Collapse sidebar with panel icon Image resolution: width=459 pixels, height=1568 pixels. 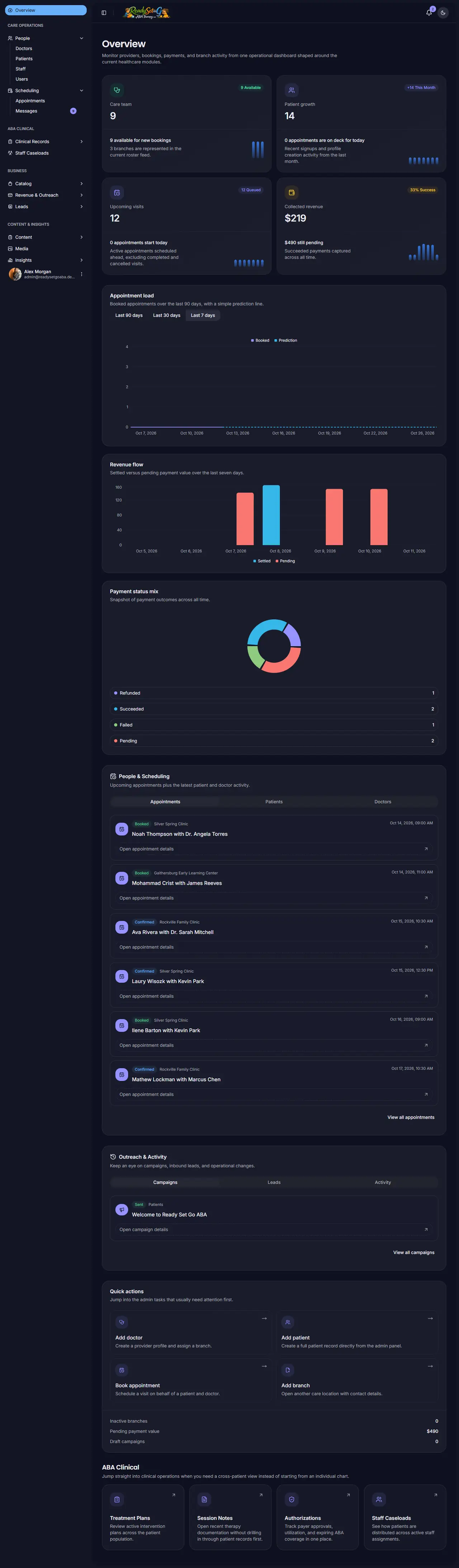point(104,13)
